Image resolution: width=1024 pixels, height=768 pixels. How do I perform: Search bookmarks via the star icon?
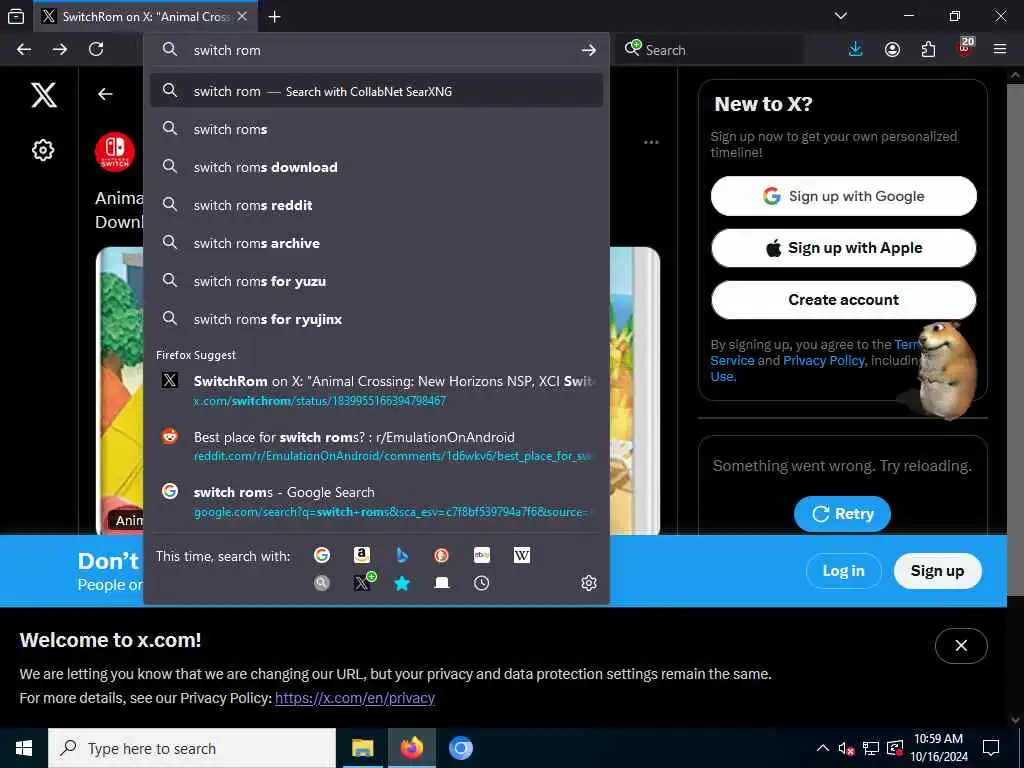(402, 583)
